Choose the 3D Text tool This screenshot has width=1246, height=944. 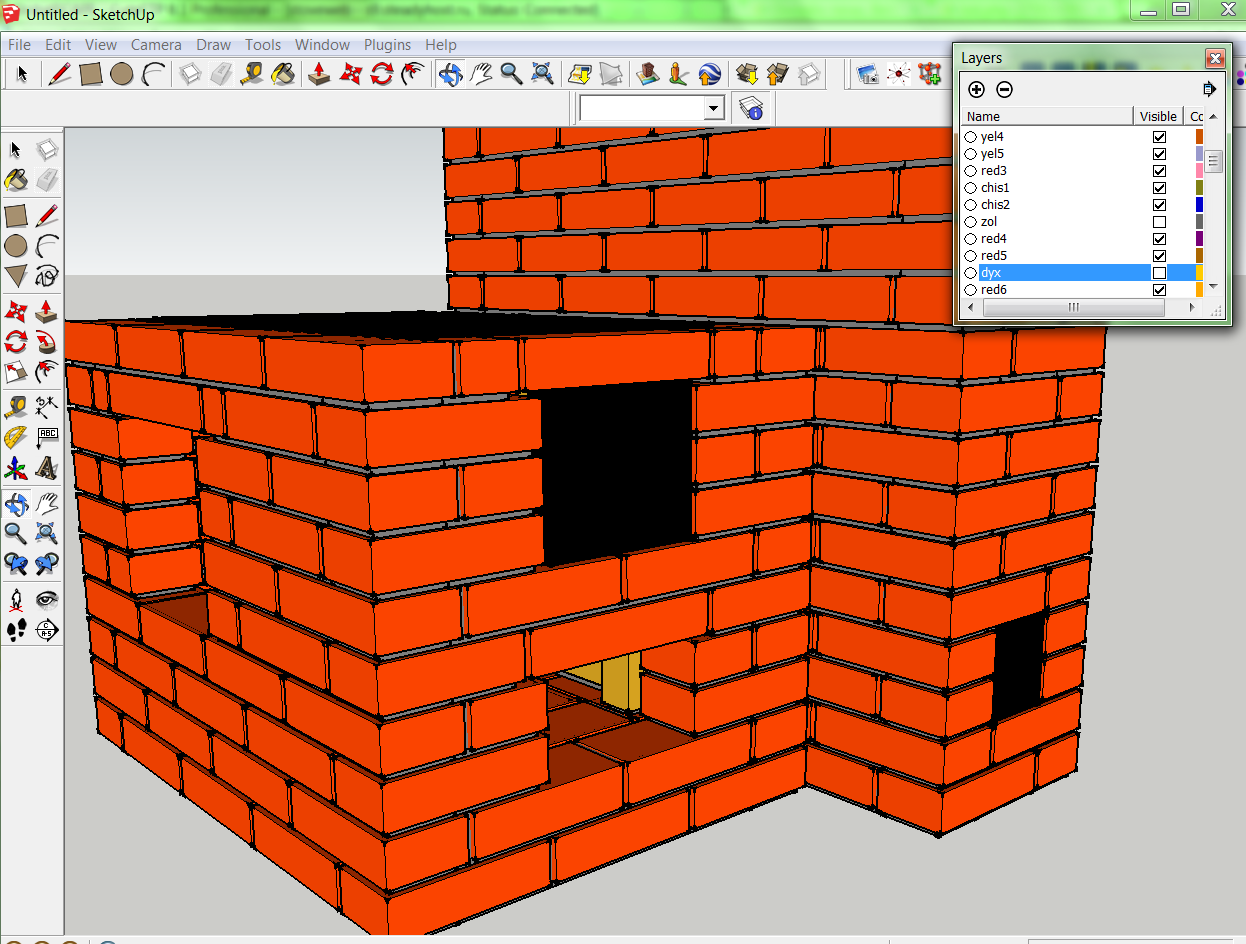[47, 468]
